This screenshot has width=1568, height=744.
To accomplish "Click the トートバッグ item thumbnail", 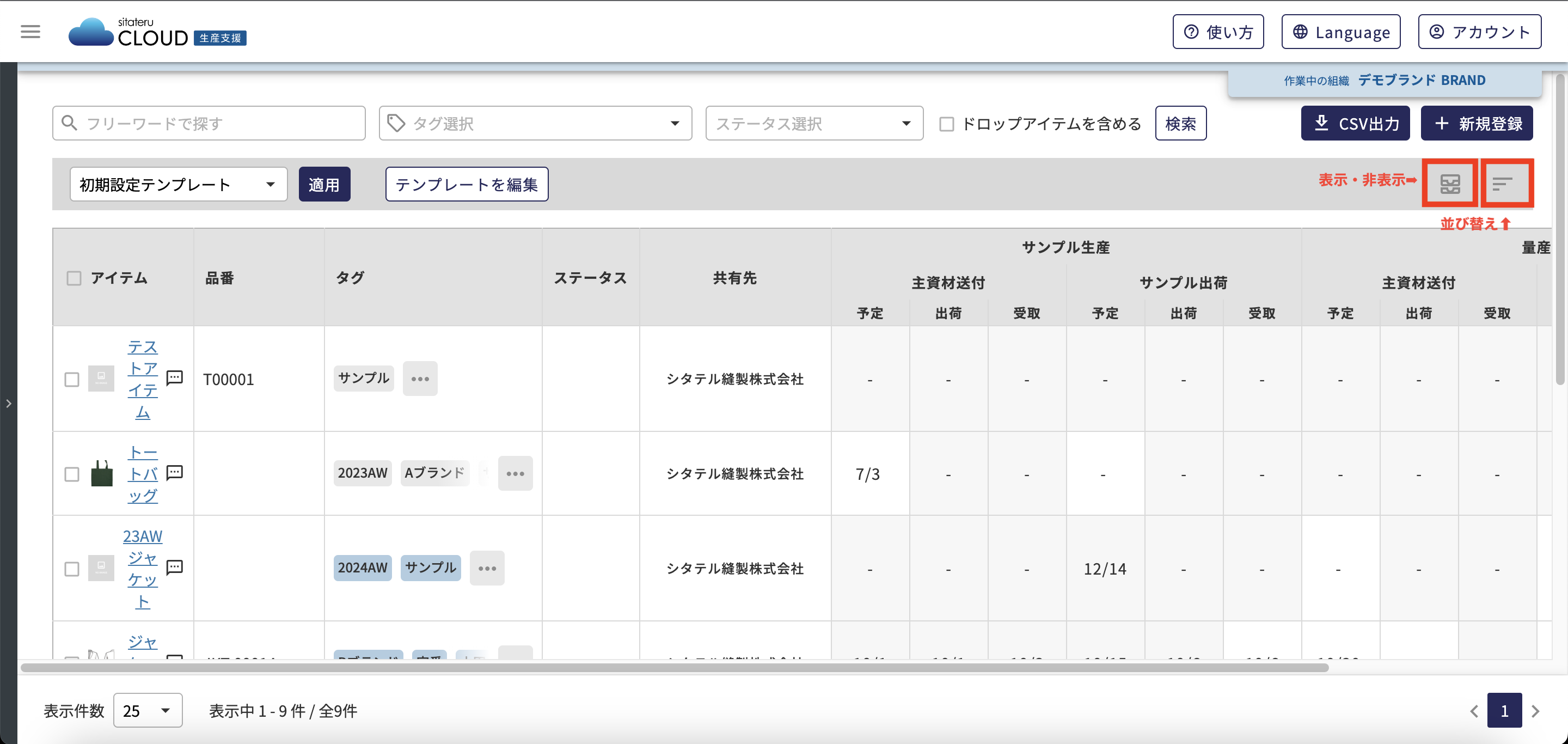I will [x=102, y=473].
